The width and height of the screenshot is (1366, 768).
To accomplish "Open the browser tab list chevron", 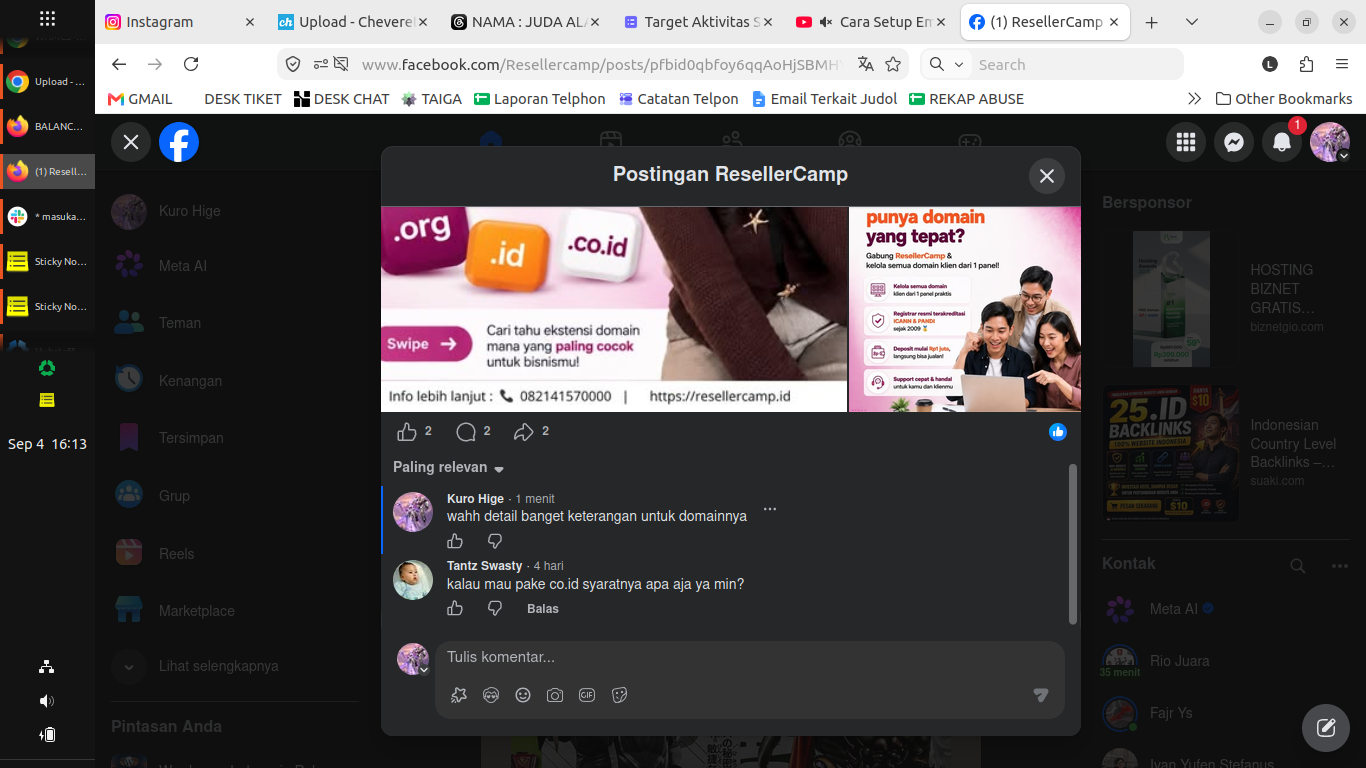I will pos(1192,22).
